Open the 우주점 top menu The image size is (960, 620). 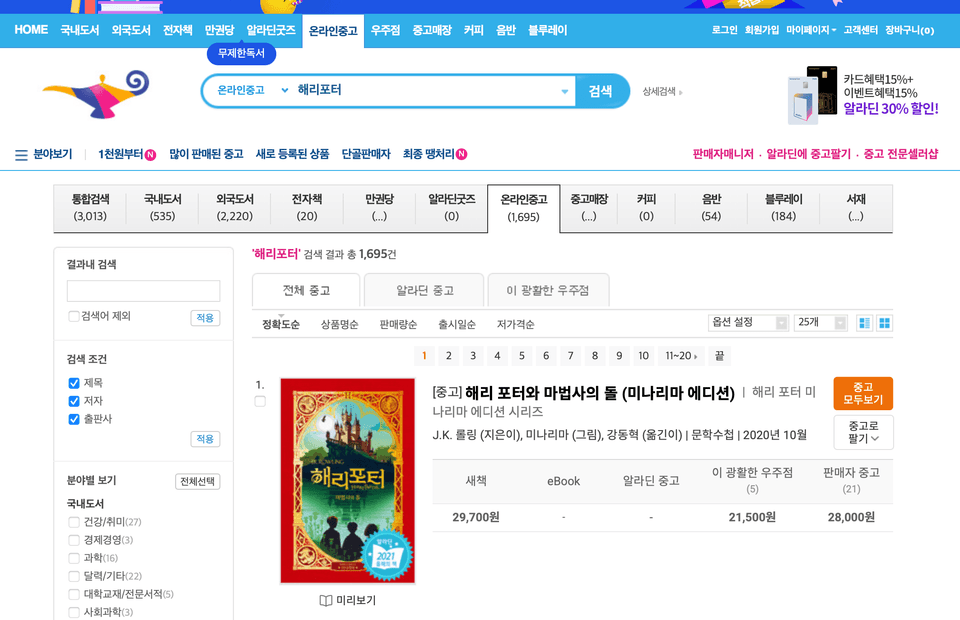[x=385, y=30]
